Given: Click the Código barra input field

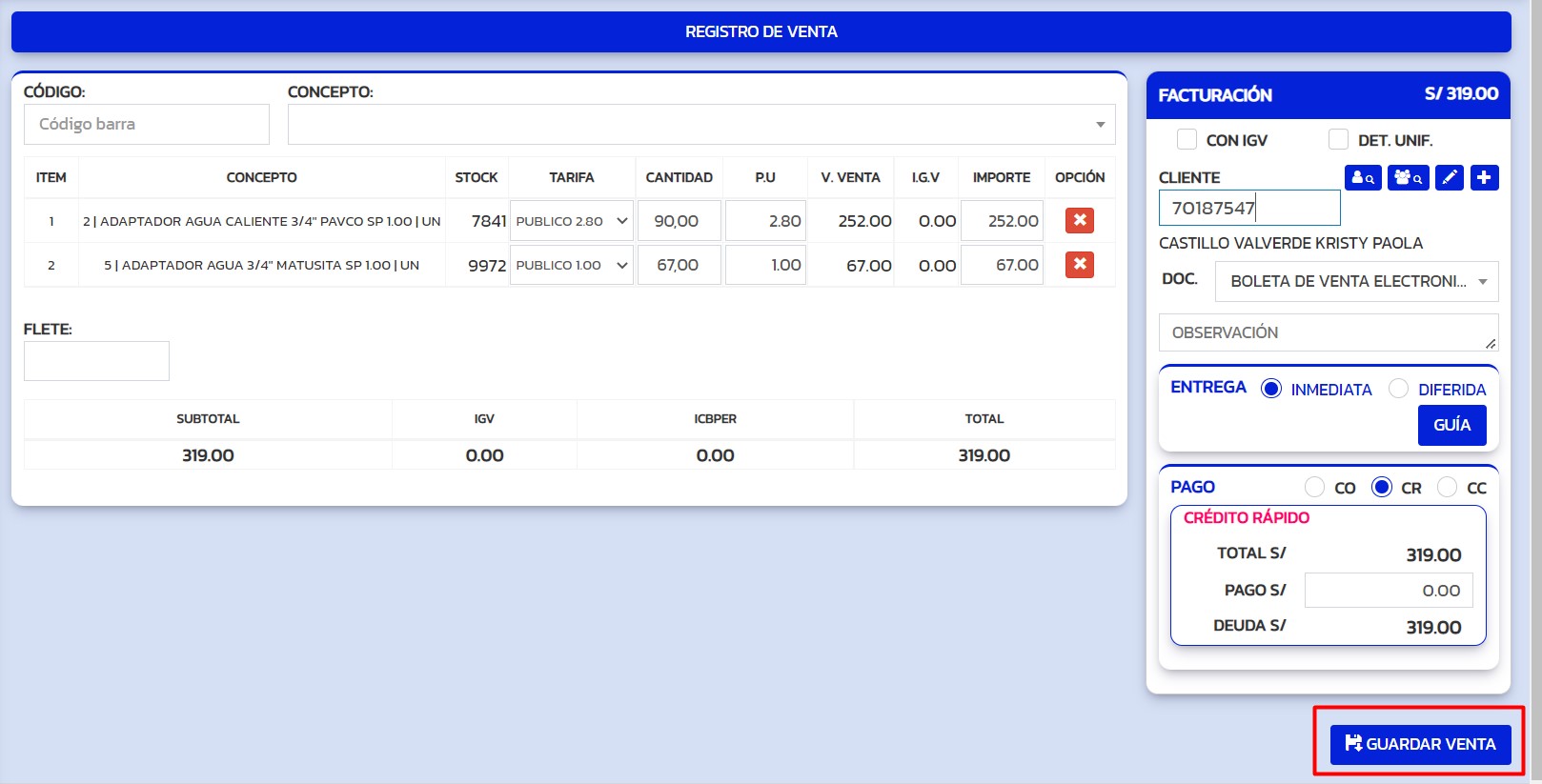Looking at the screenshot, I should coord(146,125).
